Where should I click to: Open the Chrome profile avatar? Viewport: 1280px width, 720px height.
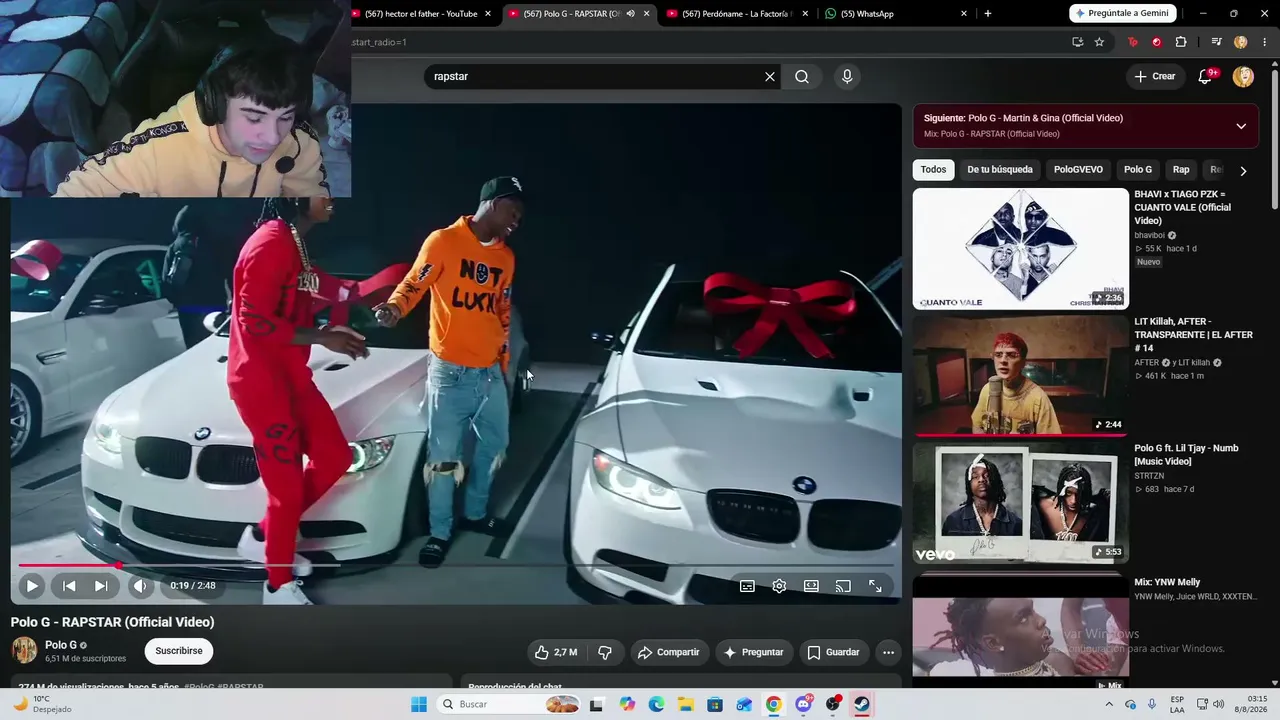tap(1241, 42)
